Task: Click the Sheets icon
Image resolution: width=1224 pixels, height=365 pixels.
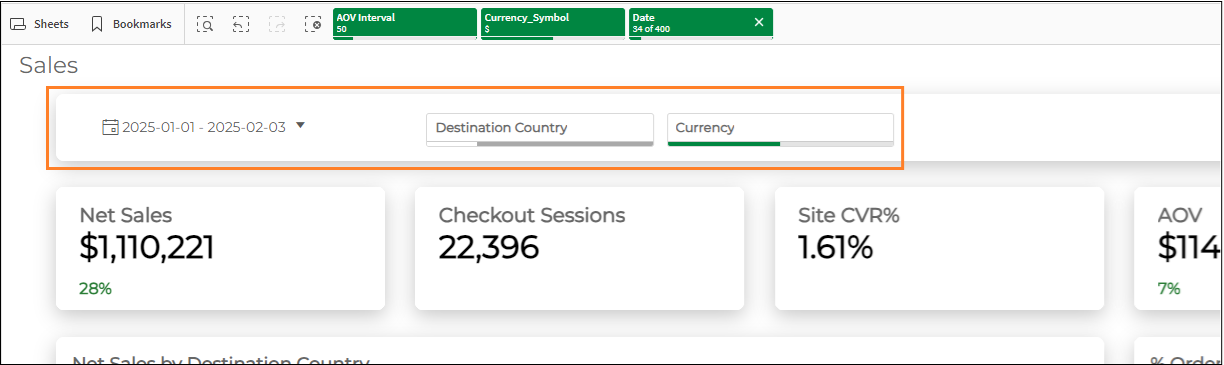Action: pyautogui.click(x=18, y=23)
